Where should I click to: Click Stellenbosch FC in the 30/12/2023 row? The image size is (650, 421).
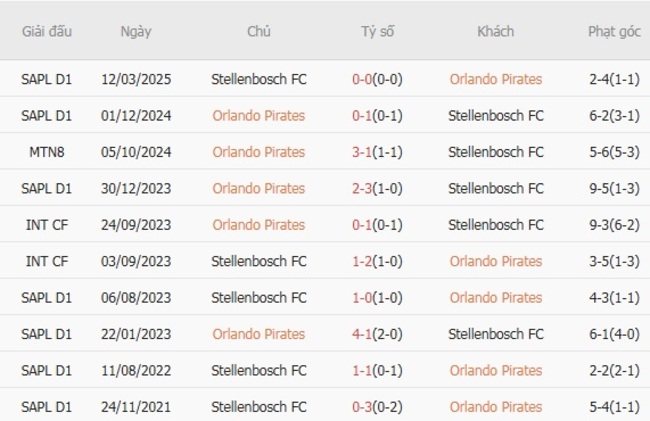[x=496, y=188]
